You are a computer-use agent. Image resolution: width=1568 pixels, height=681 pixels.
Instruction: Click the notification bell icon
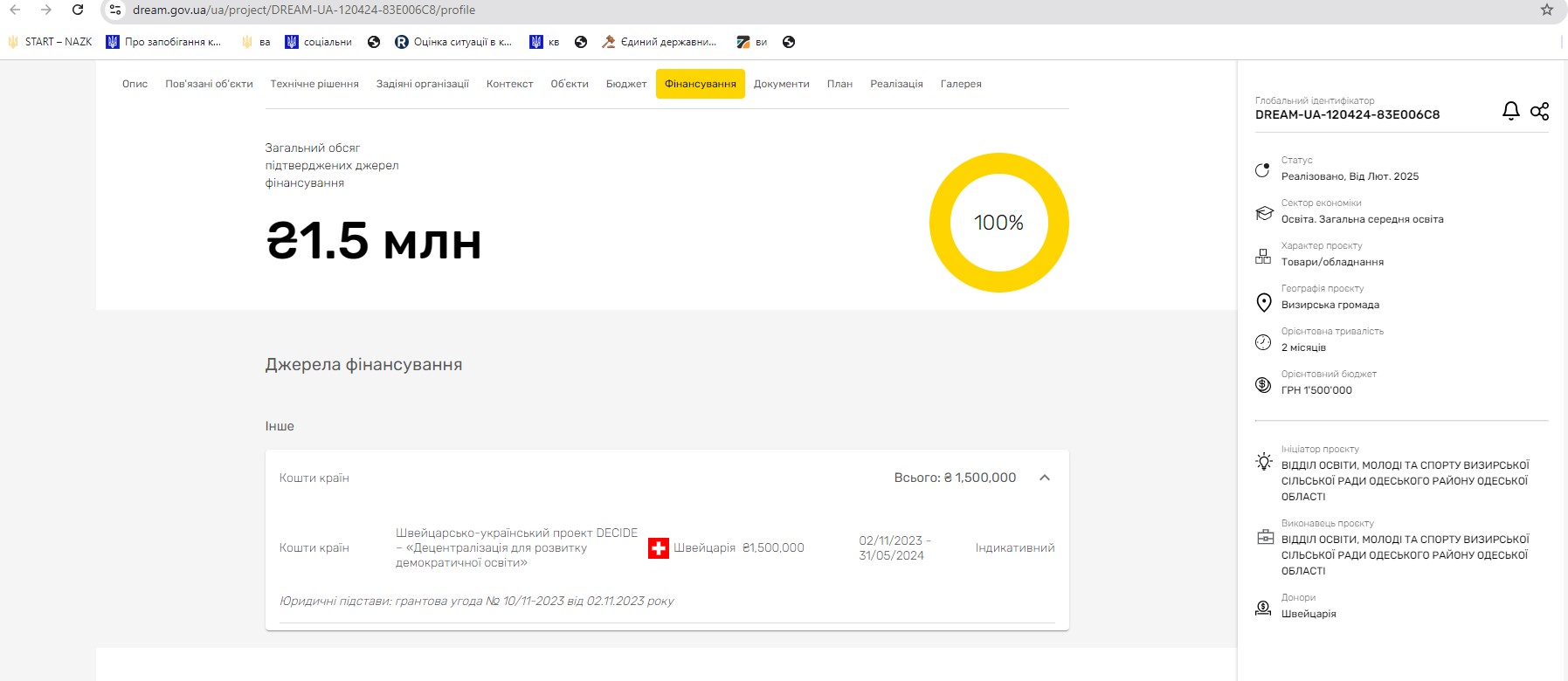1510,111
